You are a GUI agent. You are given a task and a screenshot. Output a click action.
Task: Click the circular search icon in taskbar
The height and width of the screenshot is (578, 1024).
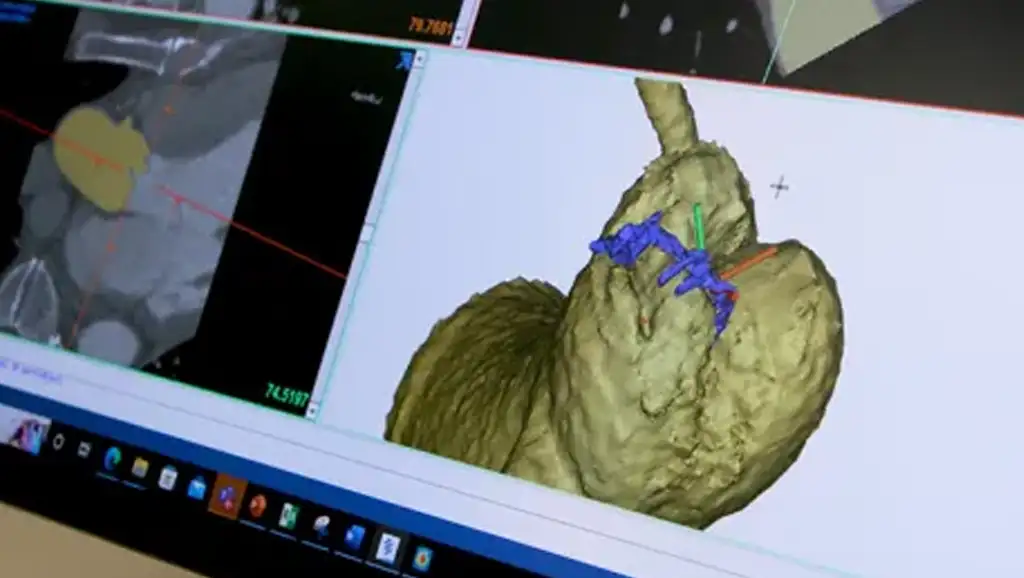coord(58,441)
